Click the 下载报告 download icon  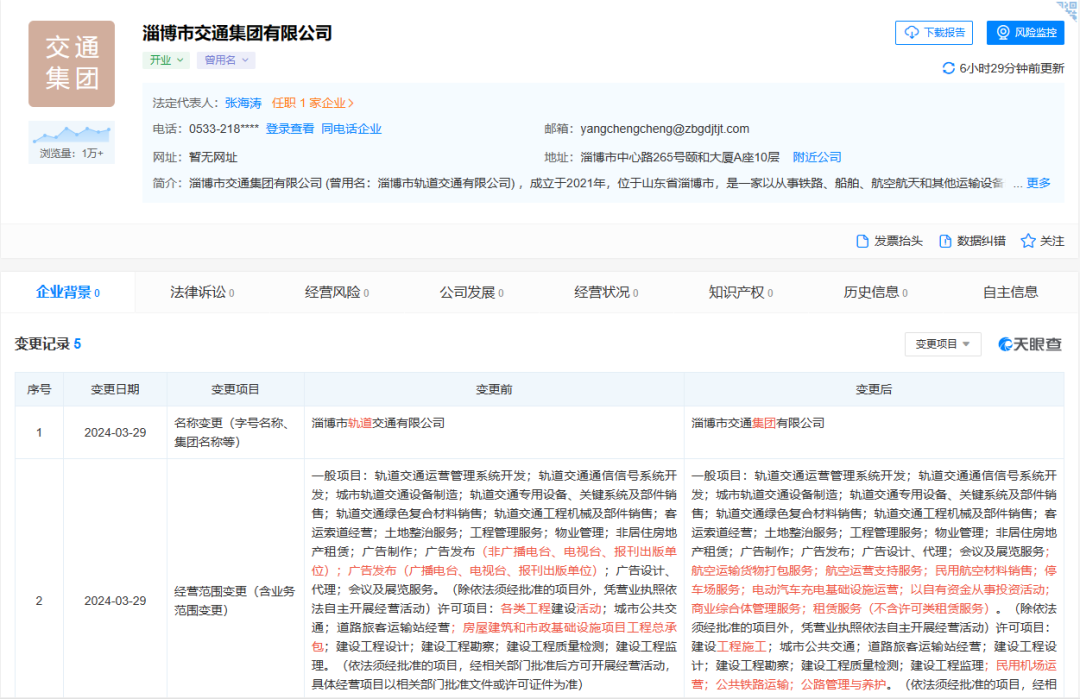[911, 32]
